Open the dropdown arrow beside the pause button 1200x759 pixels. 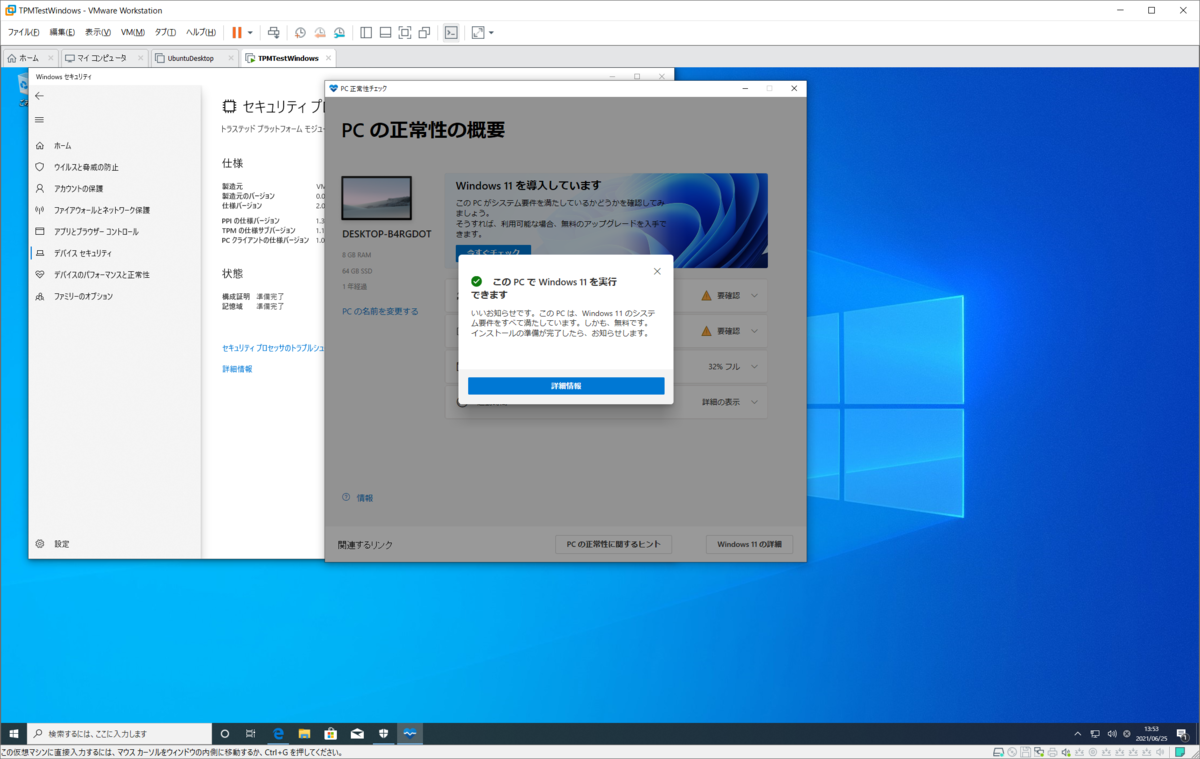pyautogui.click(x=250, y=32)
